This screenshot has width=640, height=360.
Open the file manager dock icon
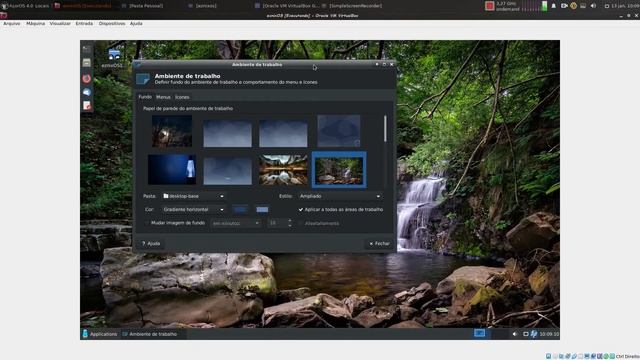(x=87, y=63)
